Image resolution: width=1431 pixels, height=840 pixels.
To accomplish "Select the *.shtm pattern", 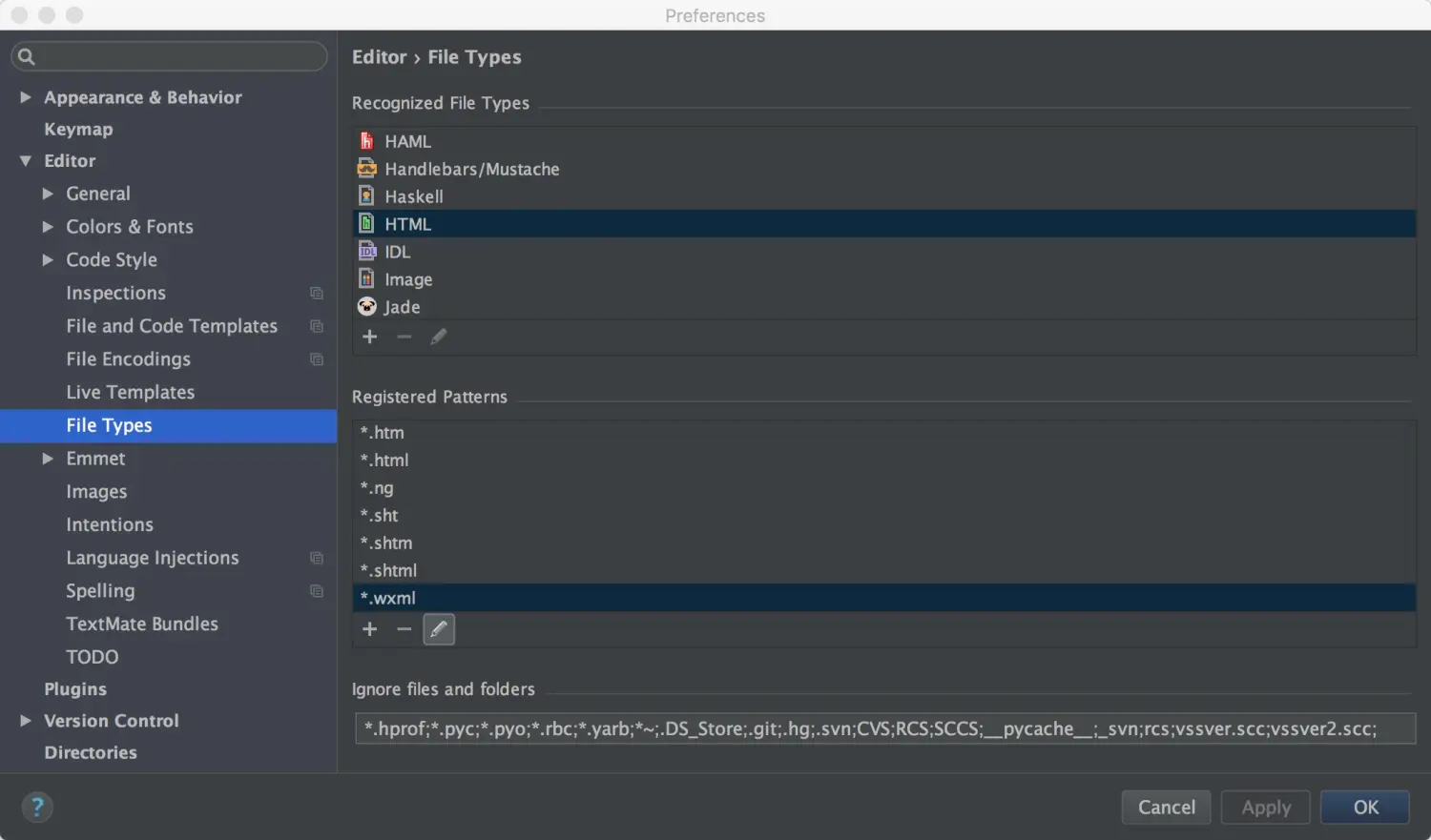I will pos(884,543).
